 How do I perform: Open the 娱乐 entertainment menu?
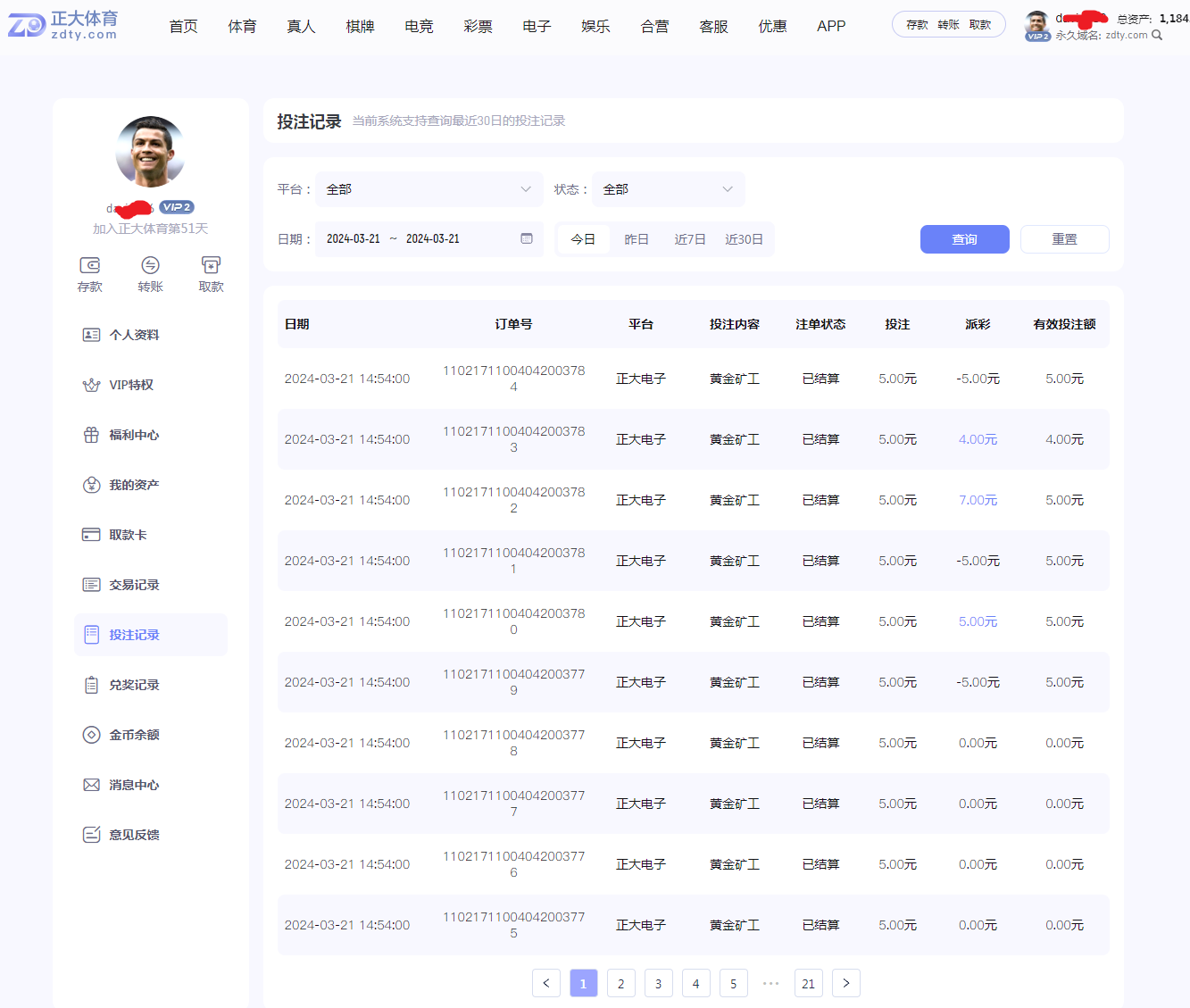pyautogui.click(x=595, y=27)
